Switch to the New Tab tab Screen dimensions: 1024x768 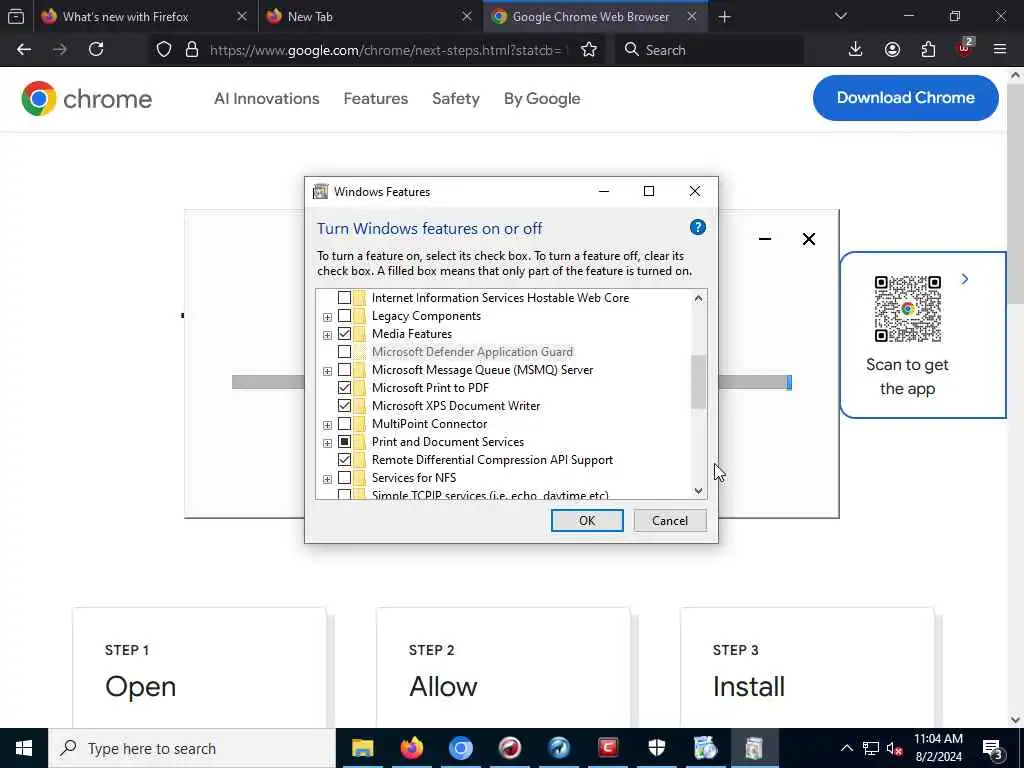coord(370,17)
